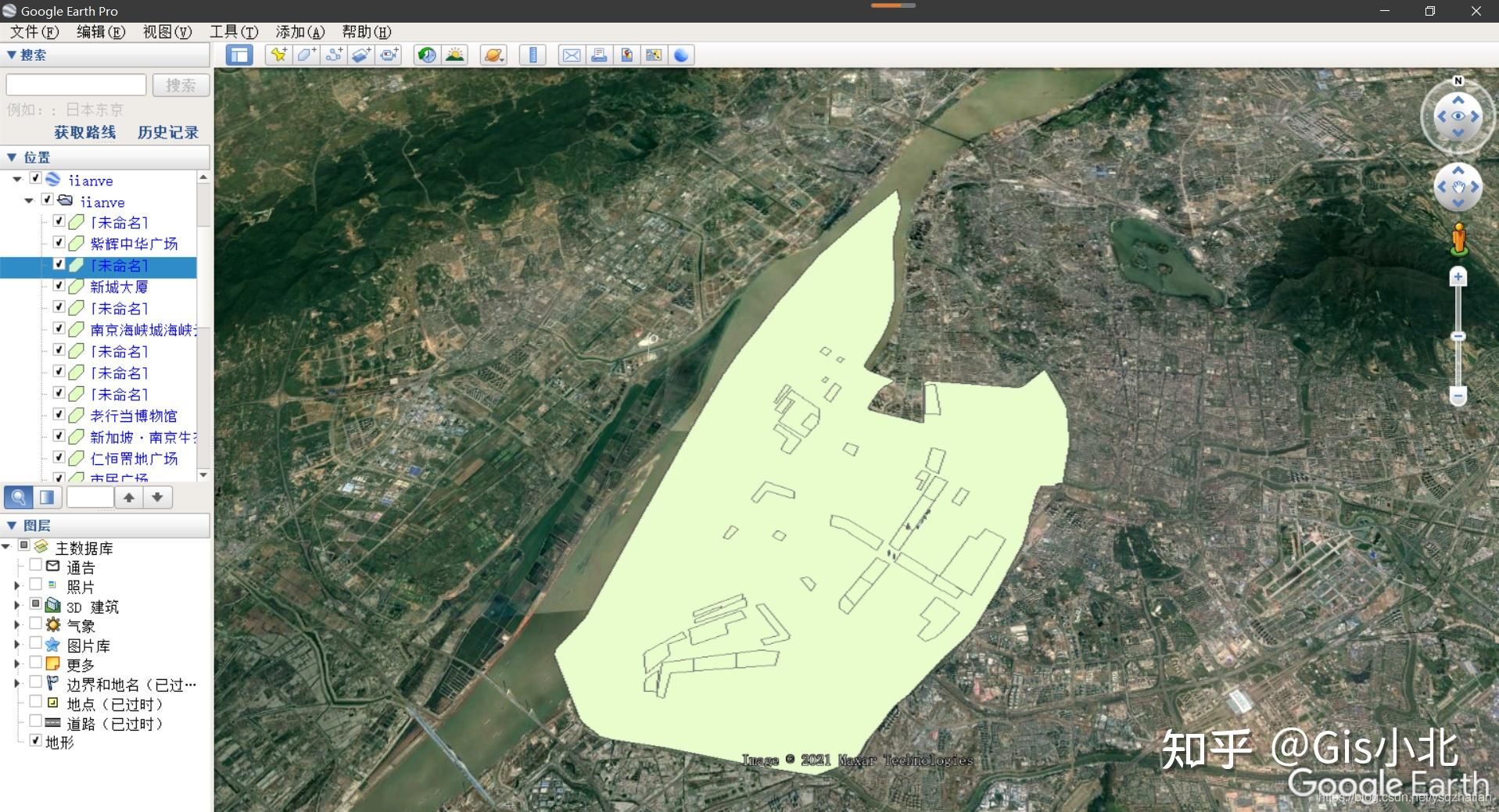Click the search text input field
The height and width of the screenshot is (812, 1499).
(76, 85)
